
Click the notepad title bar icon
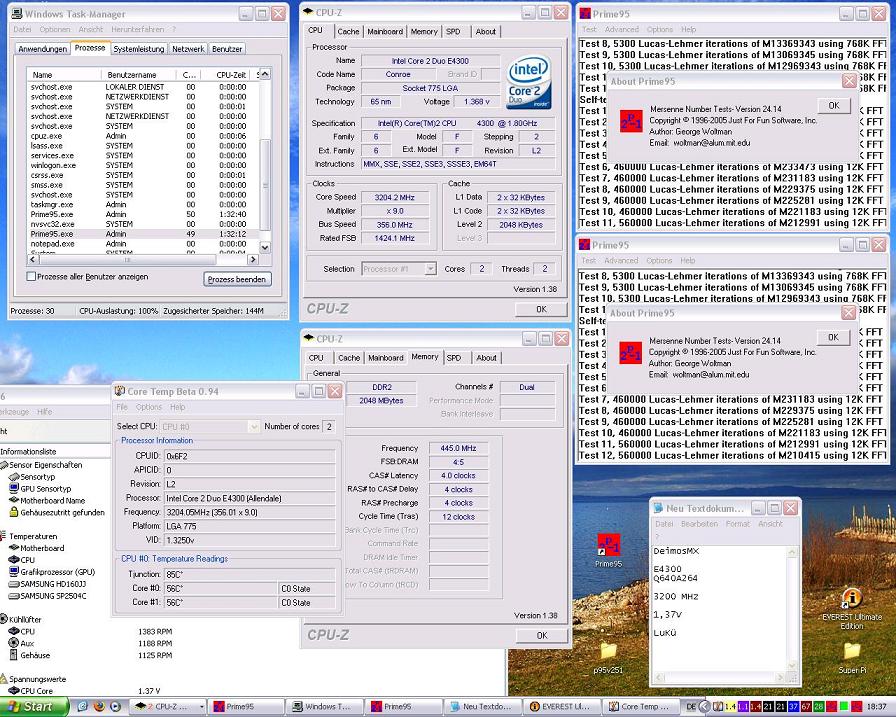pos(658,507)
